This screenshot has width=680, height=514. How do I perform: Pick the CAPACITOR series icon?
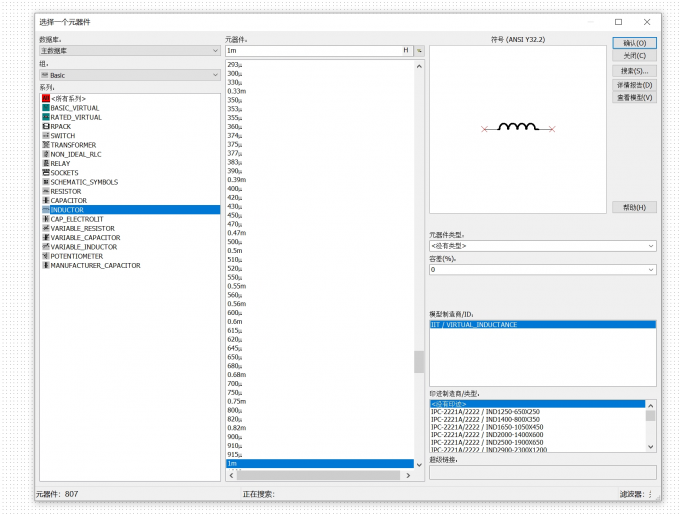[x=46, y=200]
